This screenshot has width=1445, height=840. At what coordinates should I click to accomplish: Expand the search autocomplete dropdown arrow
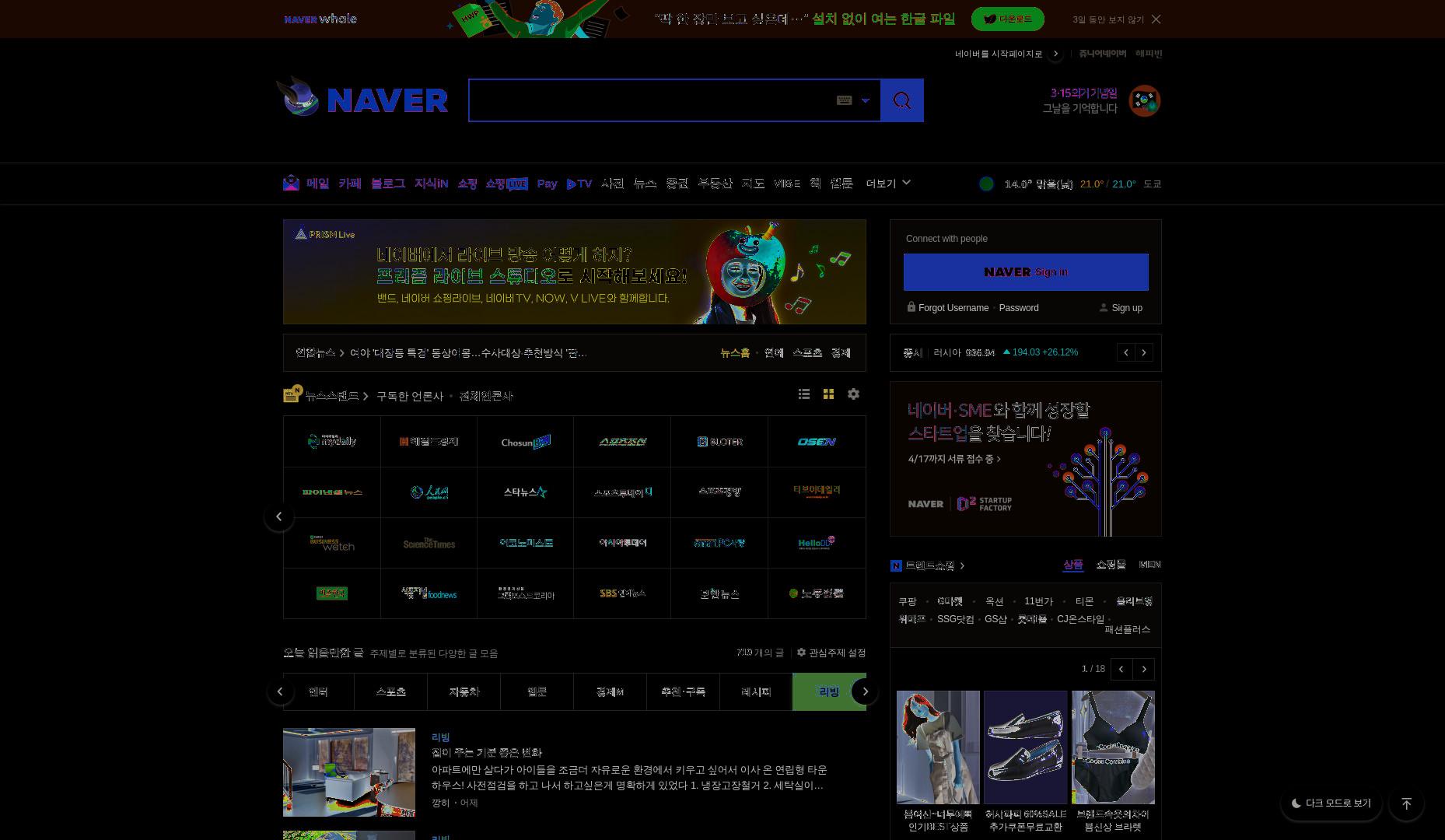(x=865, y=100)
